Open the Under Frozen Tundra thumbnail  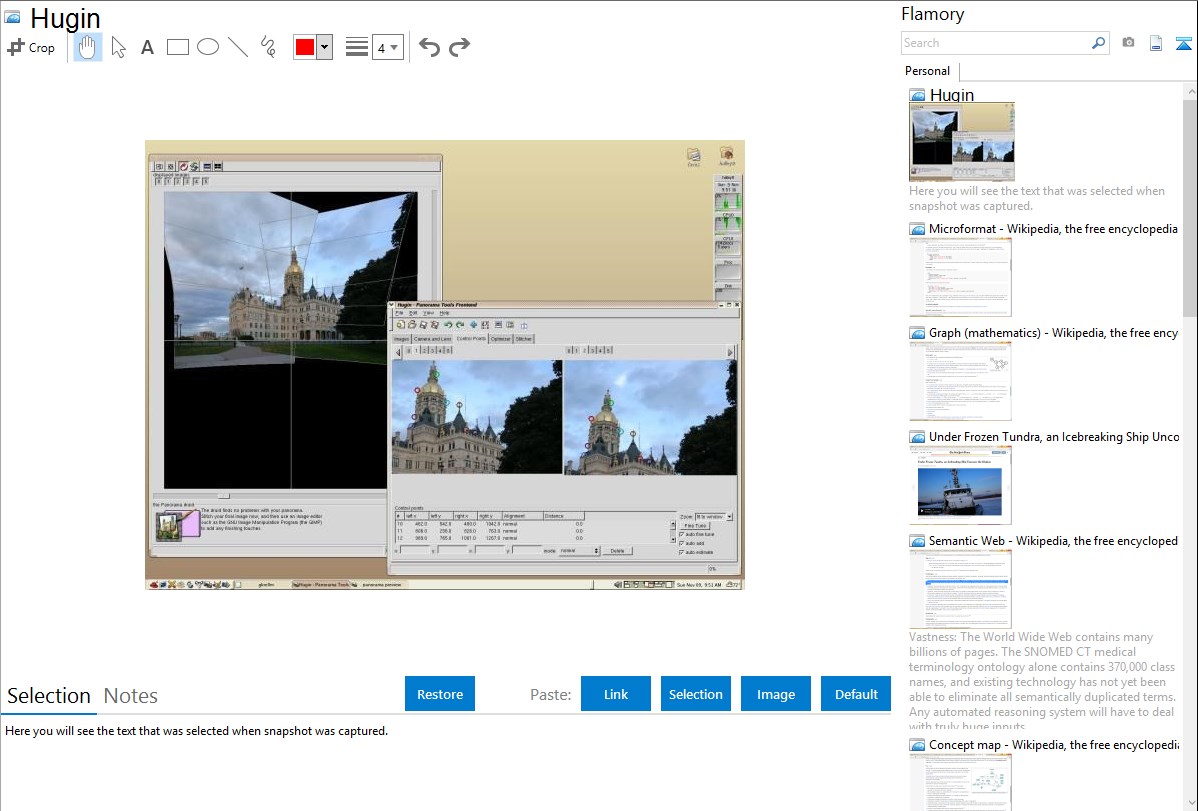pos(960,485)
